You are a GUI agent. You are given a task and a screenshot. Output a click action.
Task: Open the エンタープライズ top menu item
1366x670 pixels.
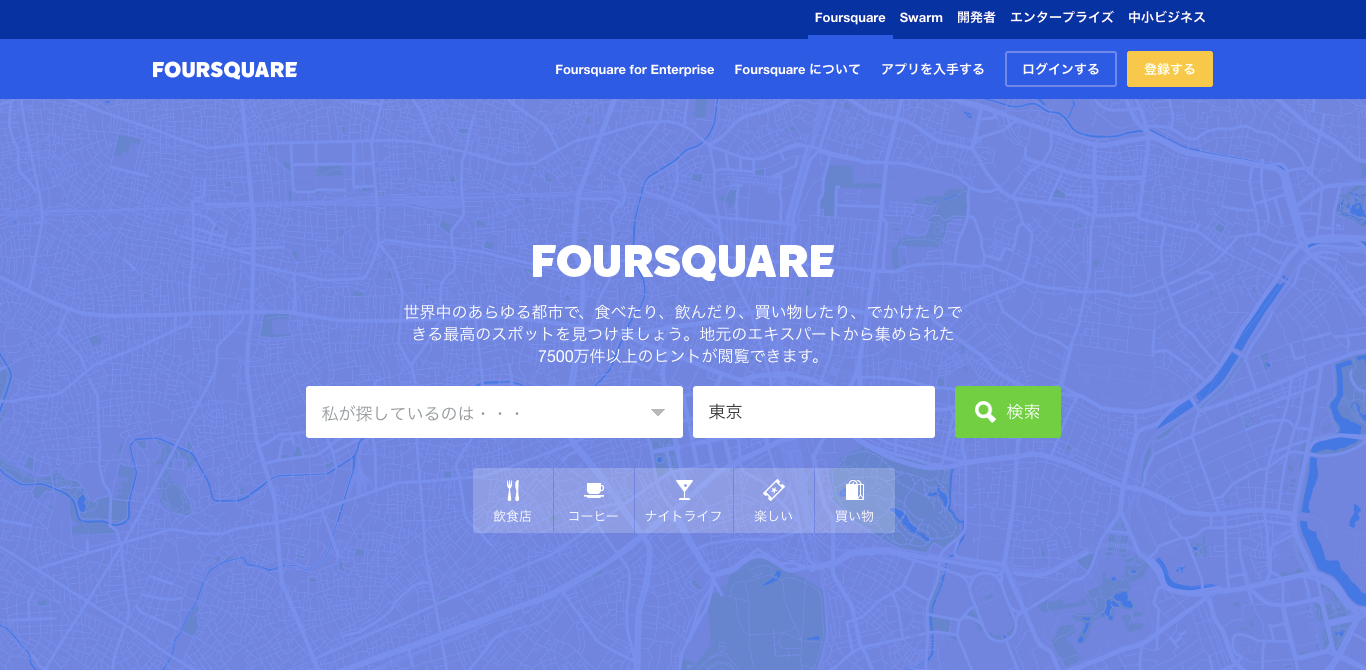1061,18
